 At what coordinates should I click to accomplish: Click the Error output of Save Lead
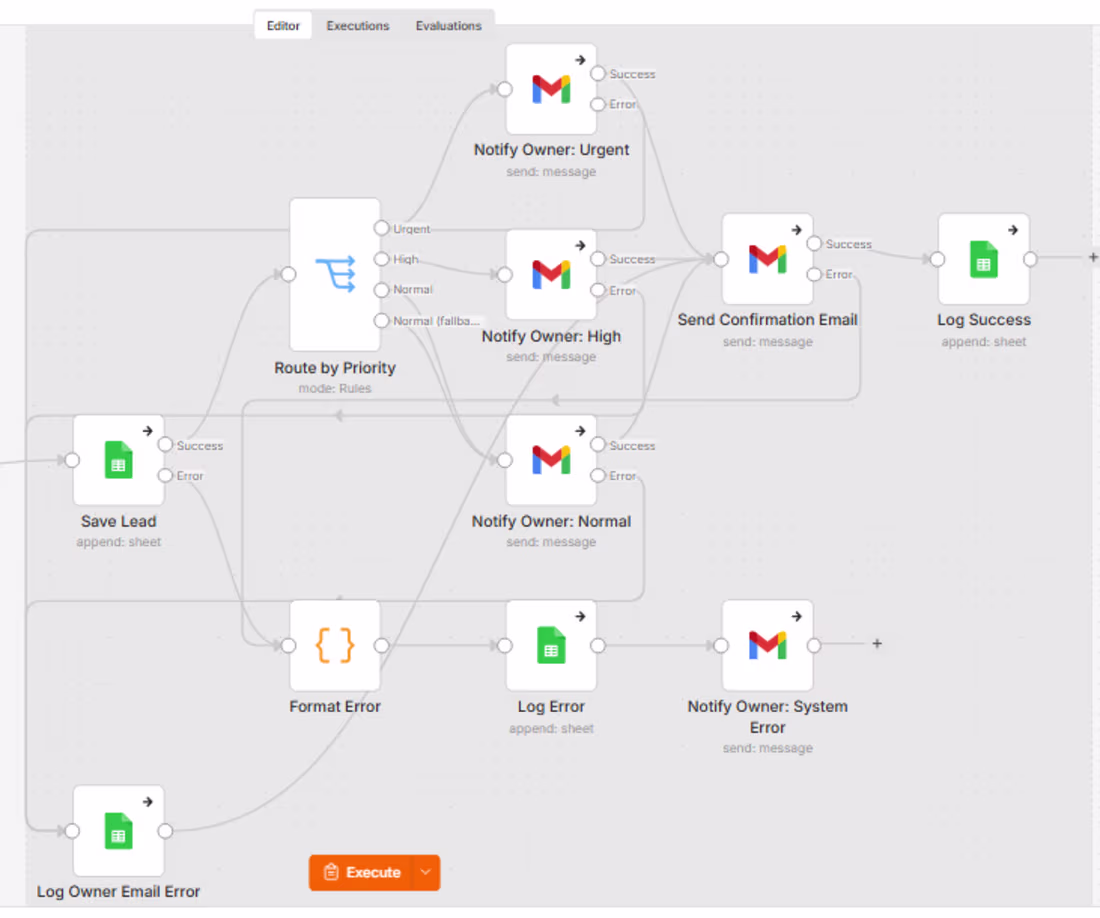[165, 475]
